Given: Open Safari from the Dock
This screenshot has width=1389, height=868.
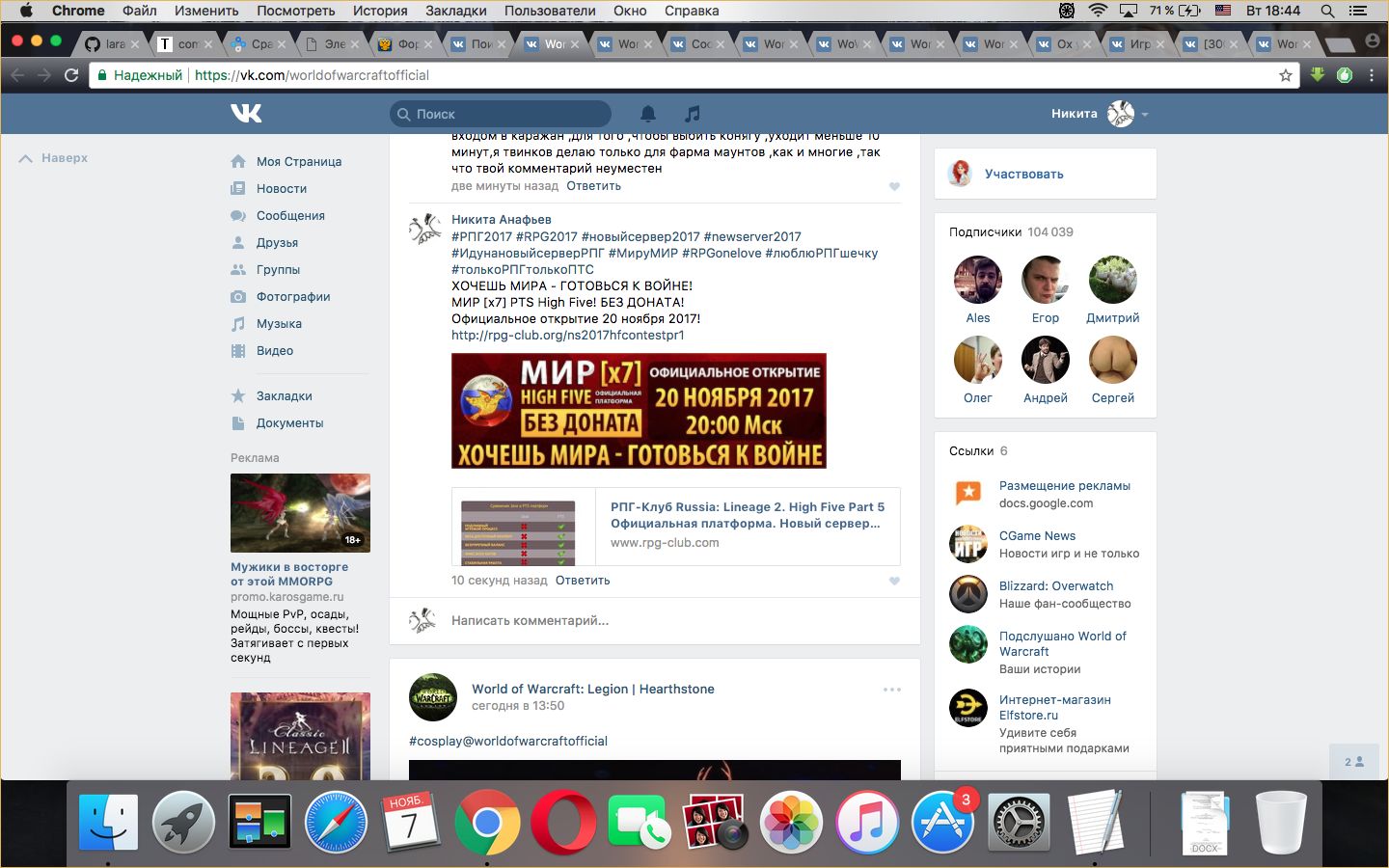Looking at the screenshot, I should tap(336, 822).
